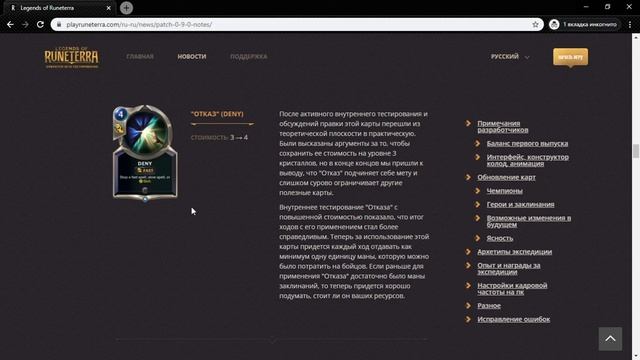Click the chevron beside Баланс первого выпуска
Screen dimensions: 640x360
tap(478, 143)
